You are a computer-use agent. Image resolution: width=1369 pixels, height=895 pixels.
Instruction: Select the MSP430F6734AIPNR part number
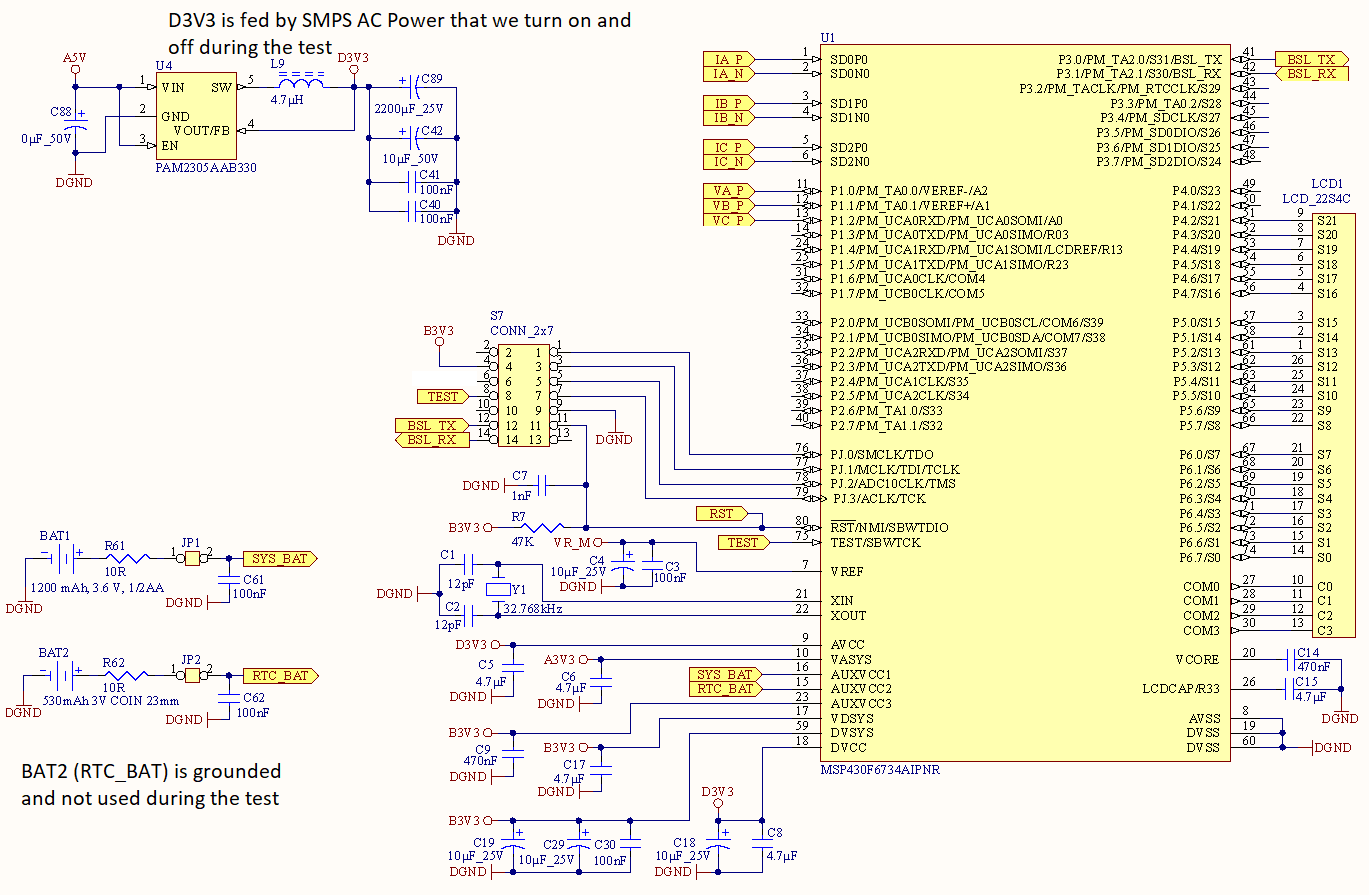tap(879, 770)
